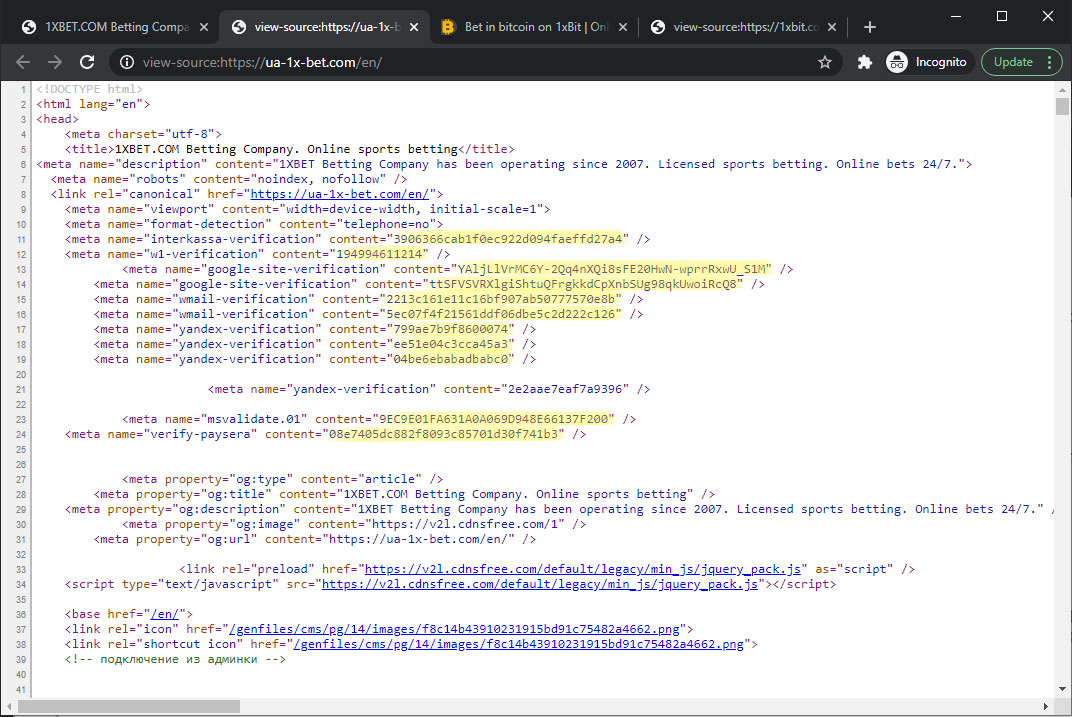
Task: Click yandex-verification value "2e2aae7eaf7a9396"
Action: coord(565,389)
